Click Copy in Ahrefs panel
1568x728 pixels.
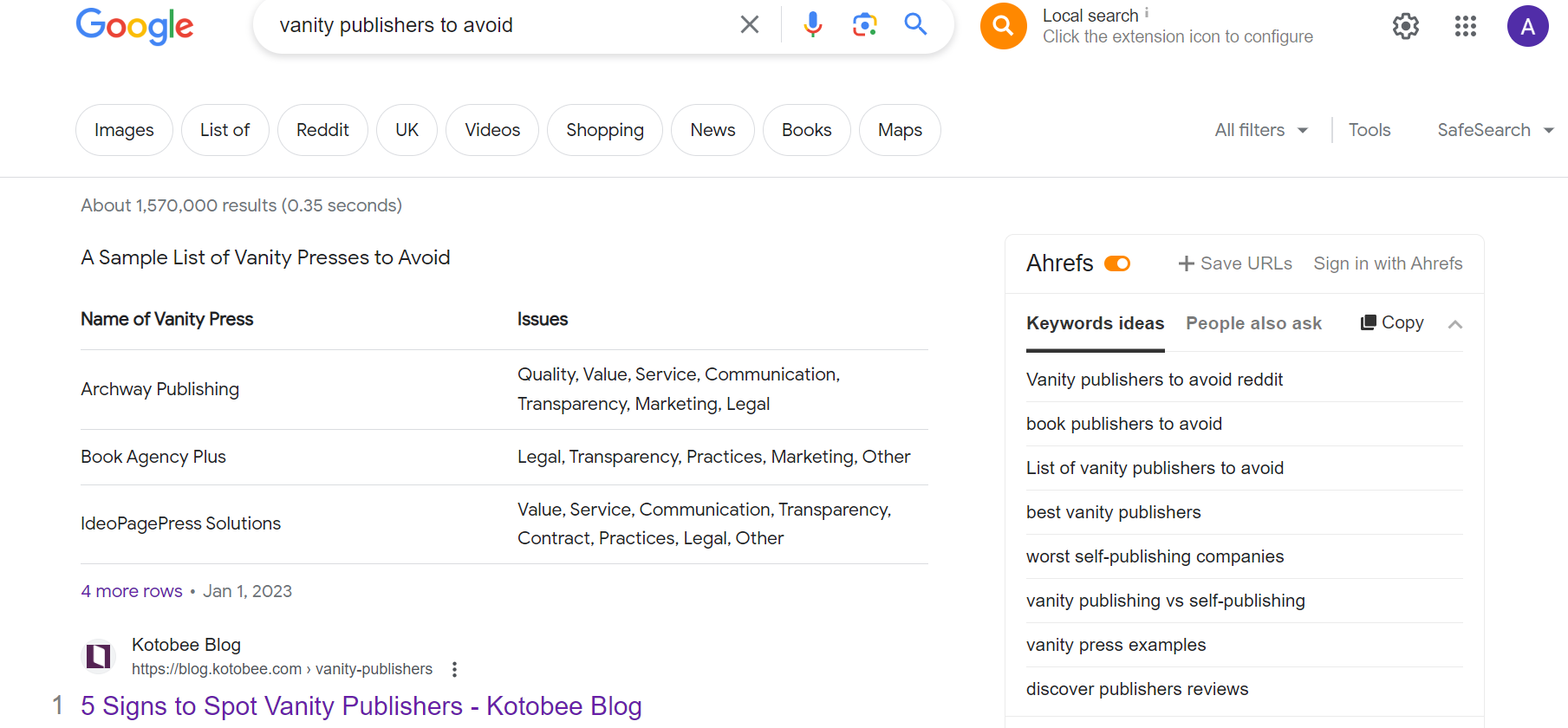1392,322
